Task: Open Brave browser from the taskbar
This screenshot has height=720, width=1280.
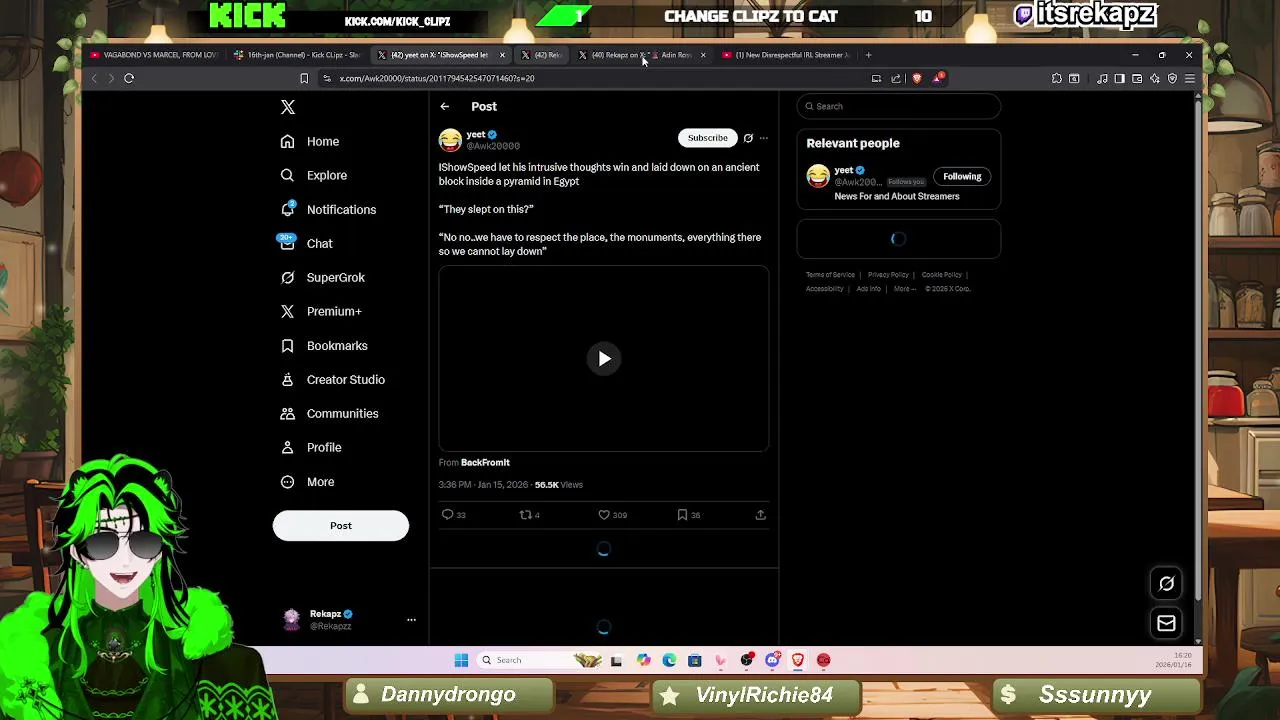Action: point(798,660)
